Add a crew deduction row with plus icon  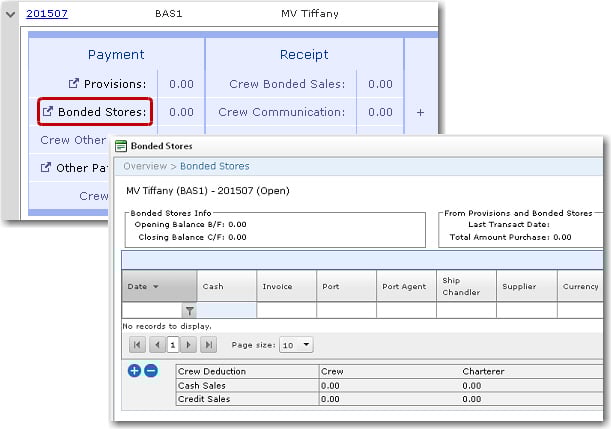tap(135, 371)
